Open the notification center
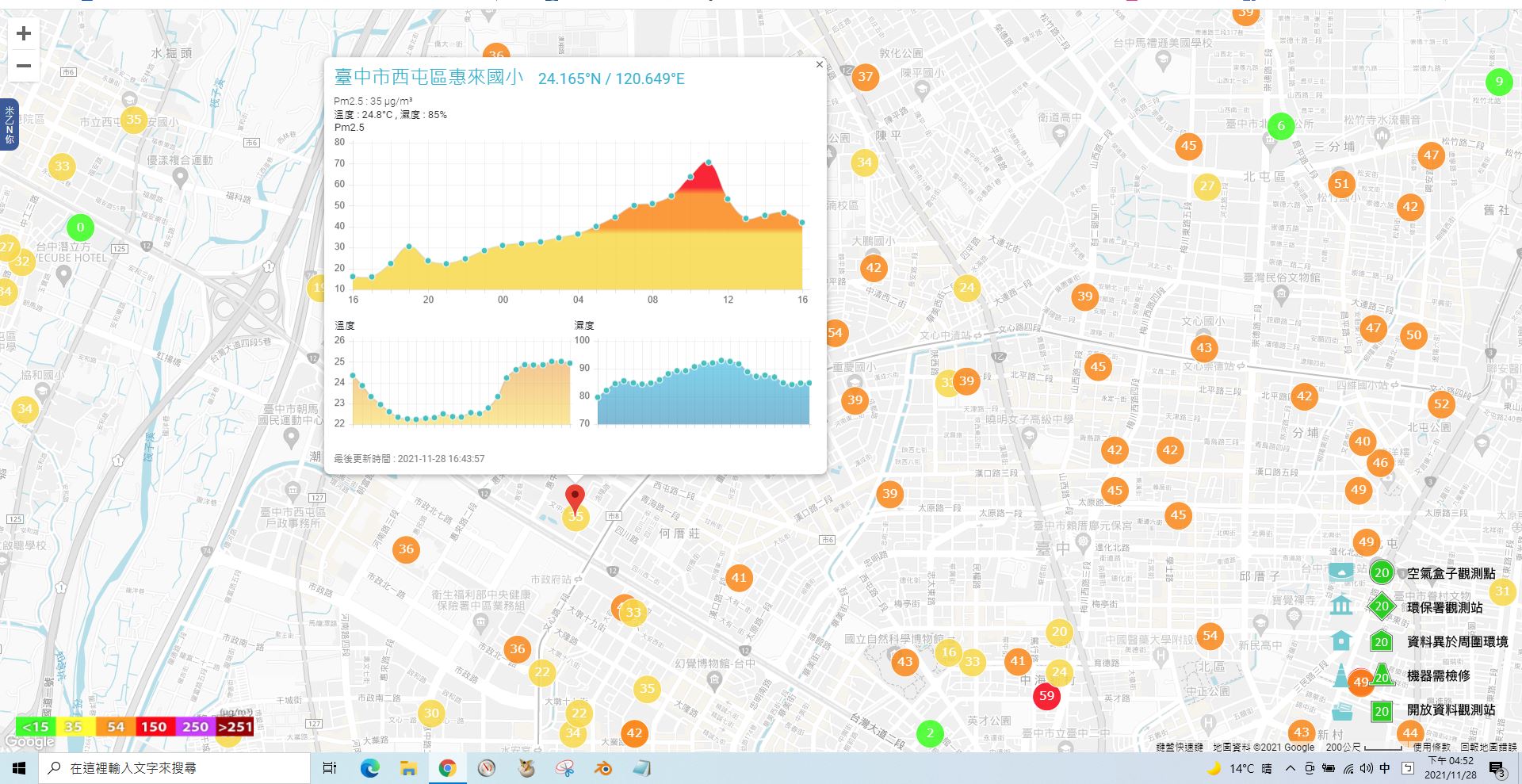 coord(1497,769)
